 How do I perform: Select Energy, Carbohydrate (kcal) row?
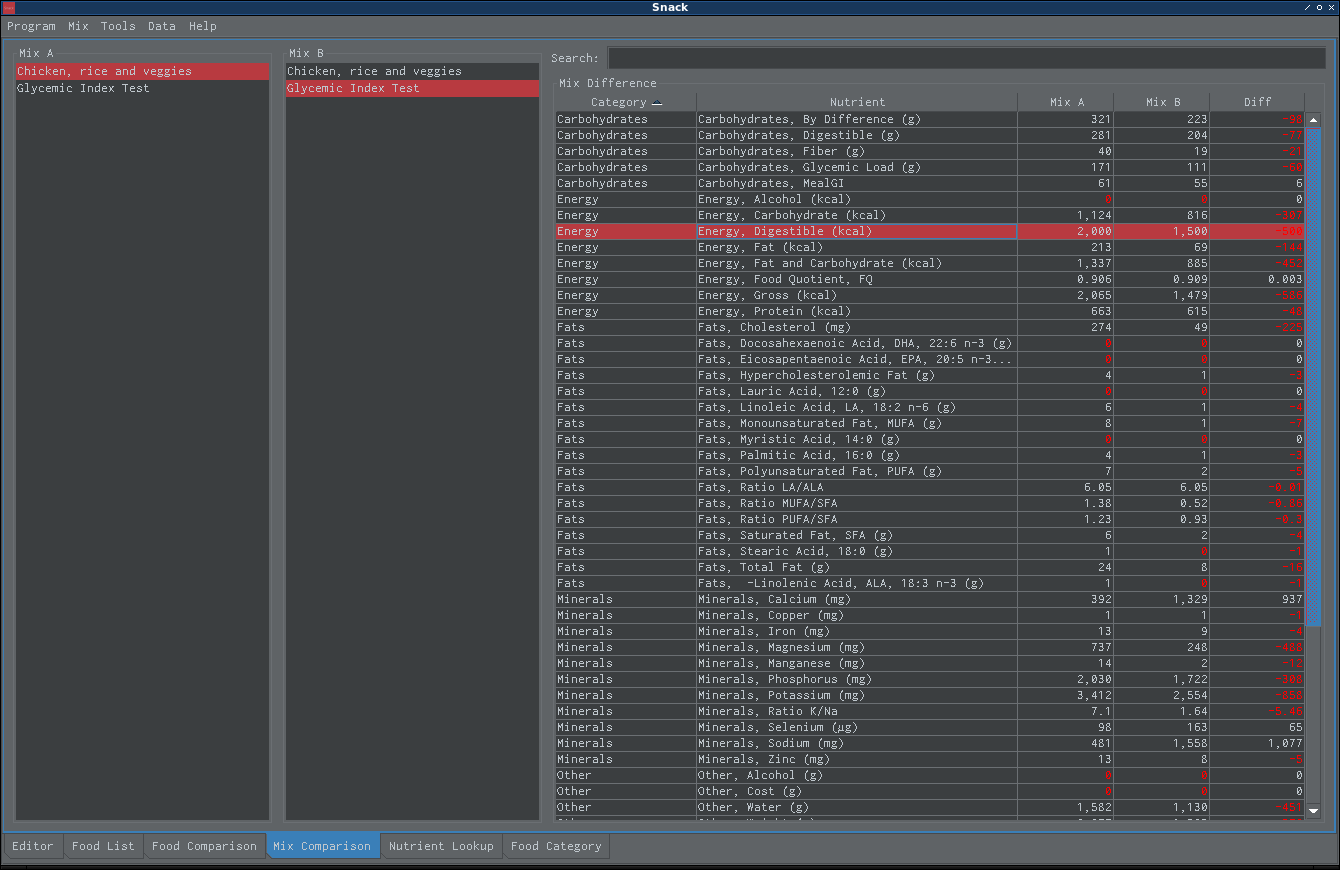point(929,215)
